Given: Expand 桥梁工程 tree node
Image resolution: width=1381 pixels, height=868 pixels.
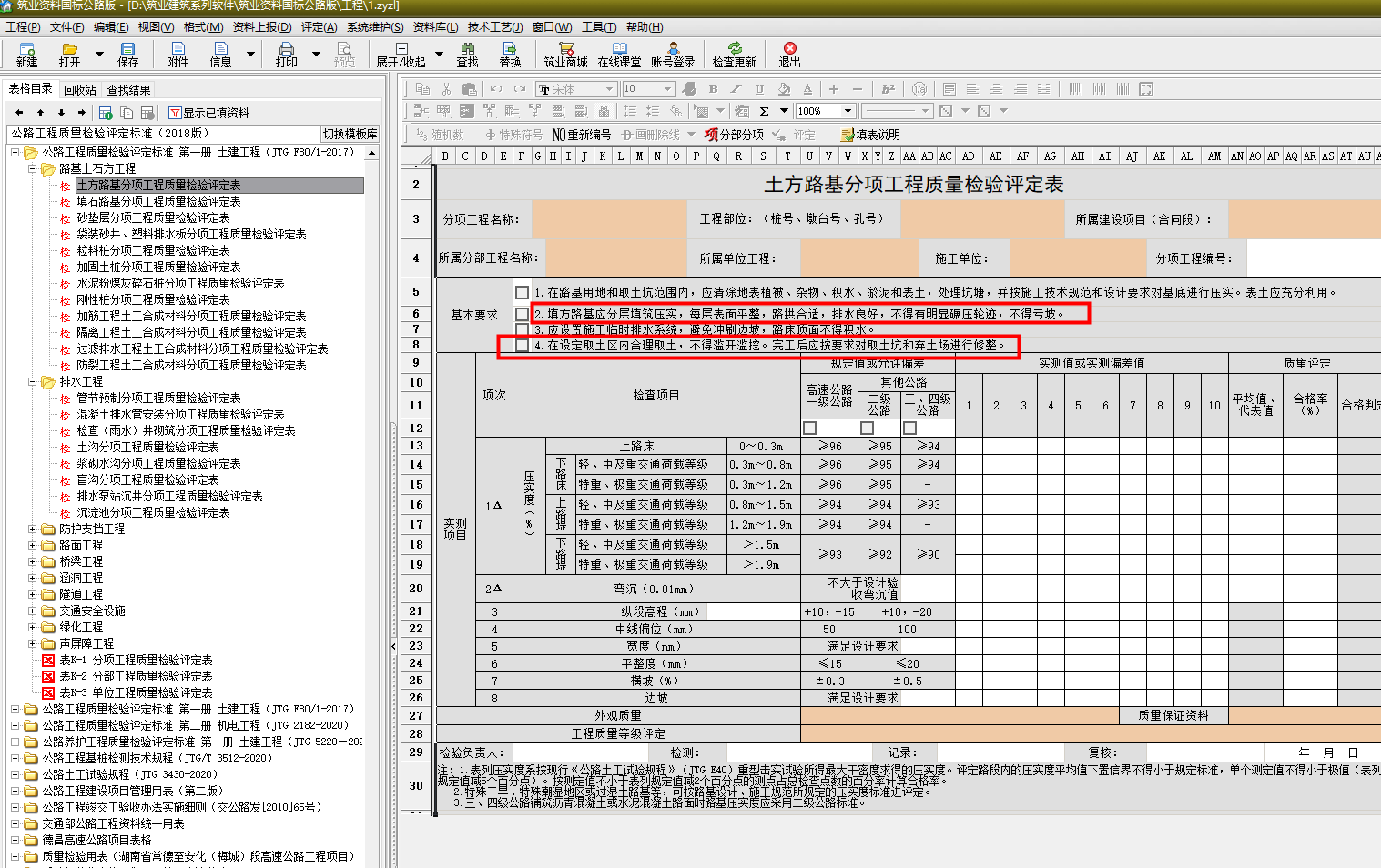Looking at the screenshot, I should (x=33, y=561).
